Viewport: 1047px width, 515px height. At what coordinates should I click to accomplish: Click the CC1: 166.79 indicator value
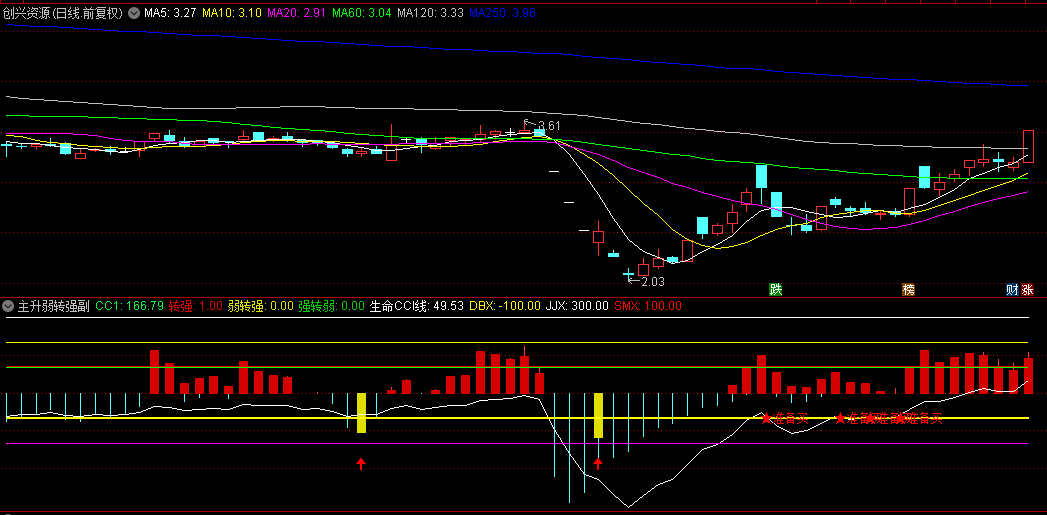pyautogui.click(x=130, y=306)
